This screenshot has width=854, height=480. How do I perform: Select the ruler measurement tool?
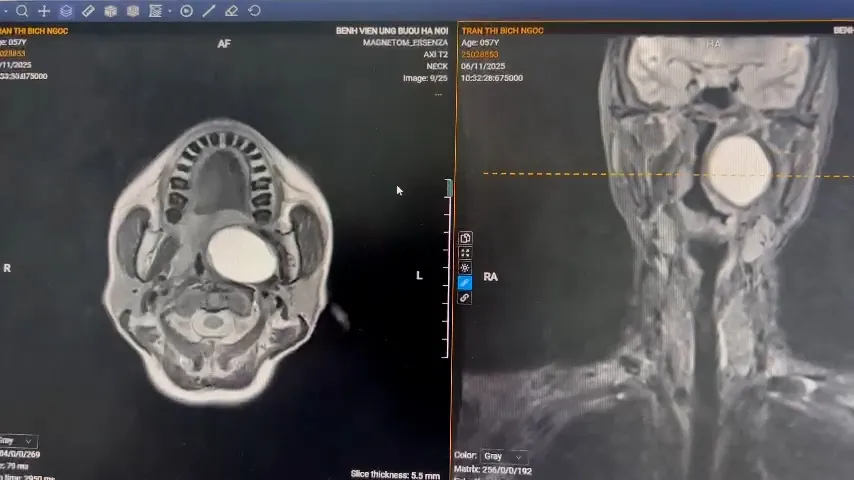coord(88,11)
